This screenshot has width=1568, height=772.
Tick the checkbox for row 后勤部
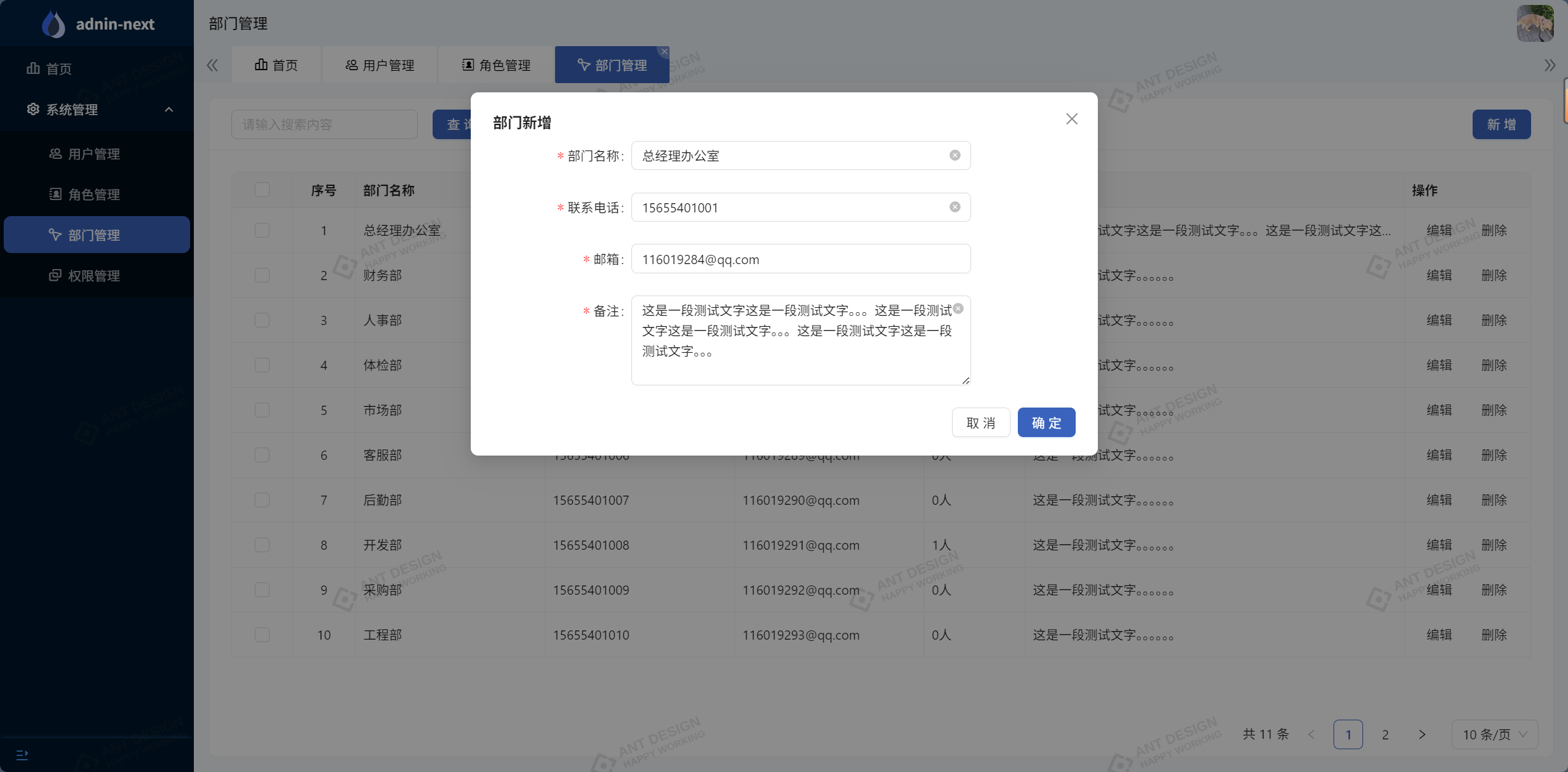click(x=262, y=500)
